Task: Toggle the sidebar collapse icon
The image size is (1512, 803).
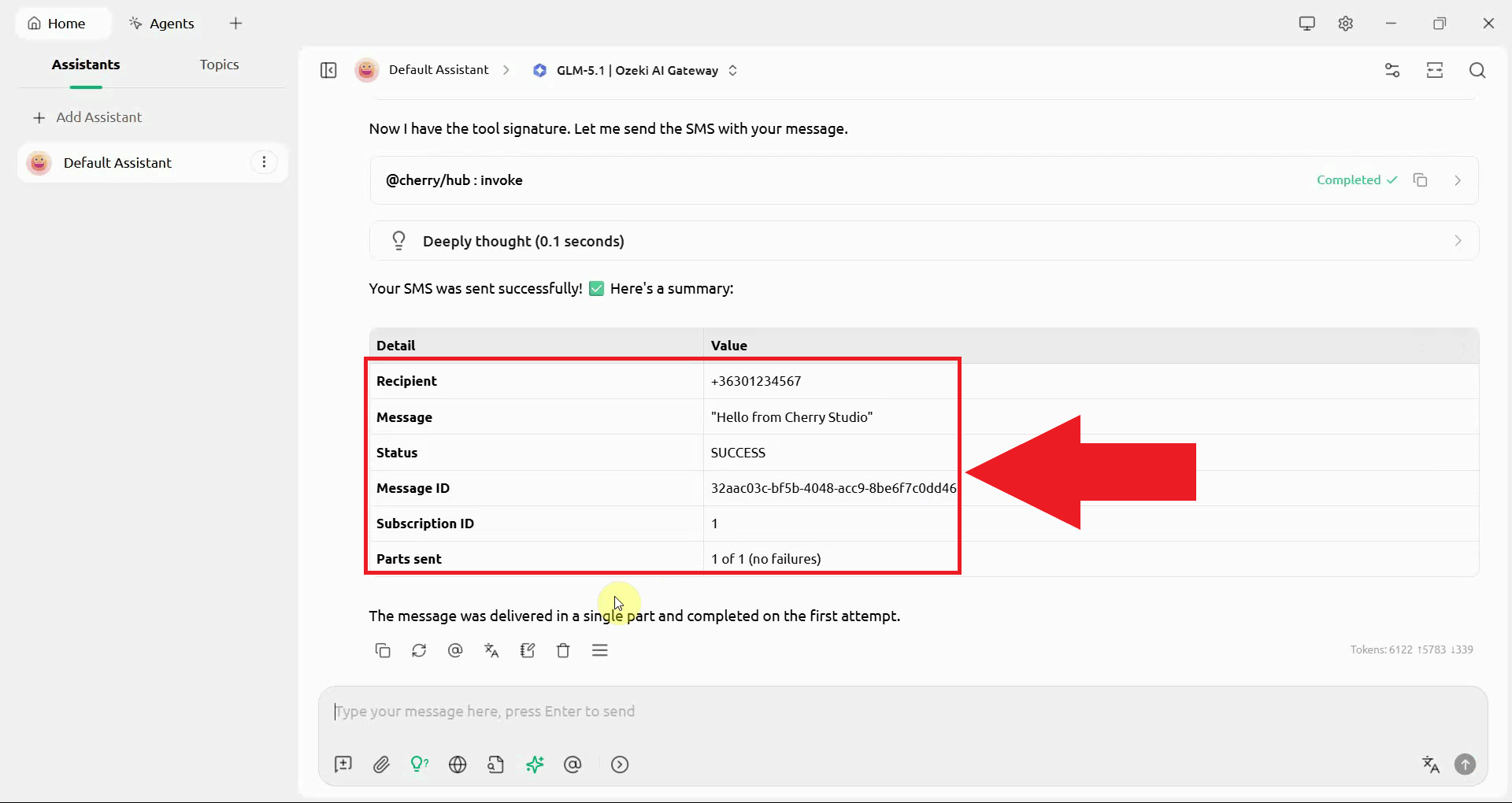Action: [328, 70]
